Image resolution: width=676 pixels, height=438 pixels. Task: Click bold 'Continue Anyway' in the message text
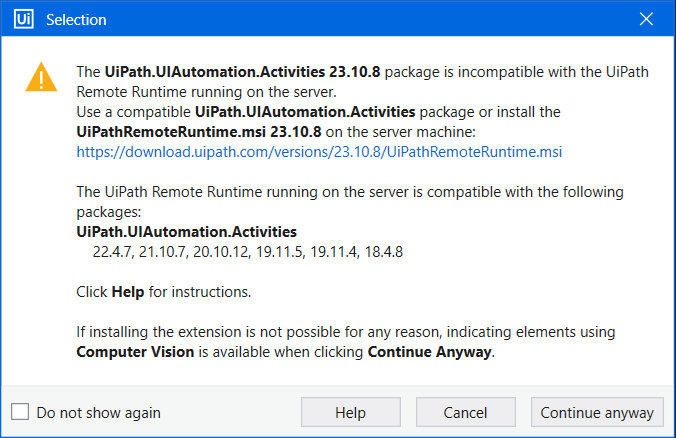(429, 352)
